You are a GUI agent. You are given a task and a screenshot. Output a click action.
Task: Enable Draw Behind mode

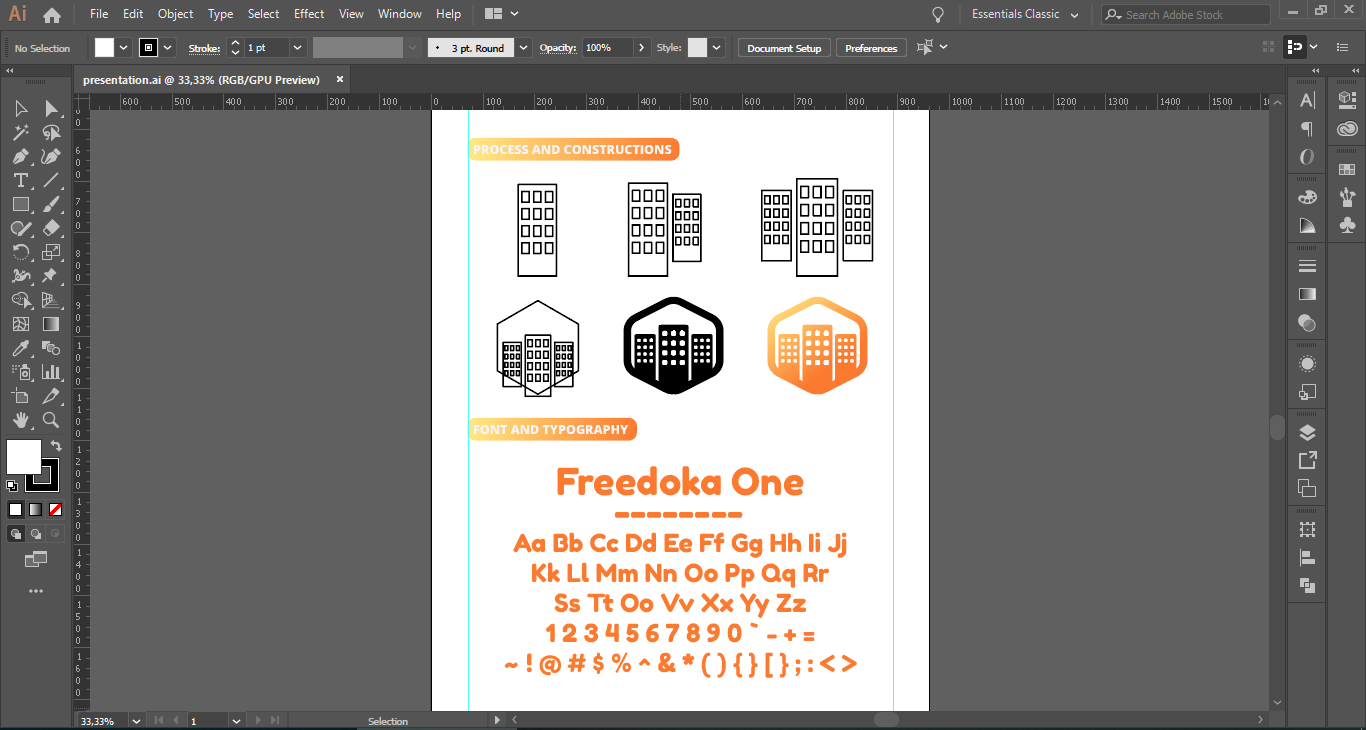pos(36,534)
